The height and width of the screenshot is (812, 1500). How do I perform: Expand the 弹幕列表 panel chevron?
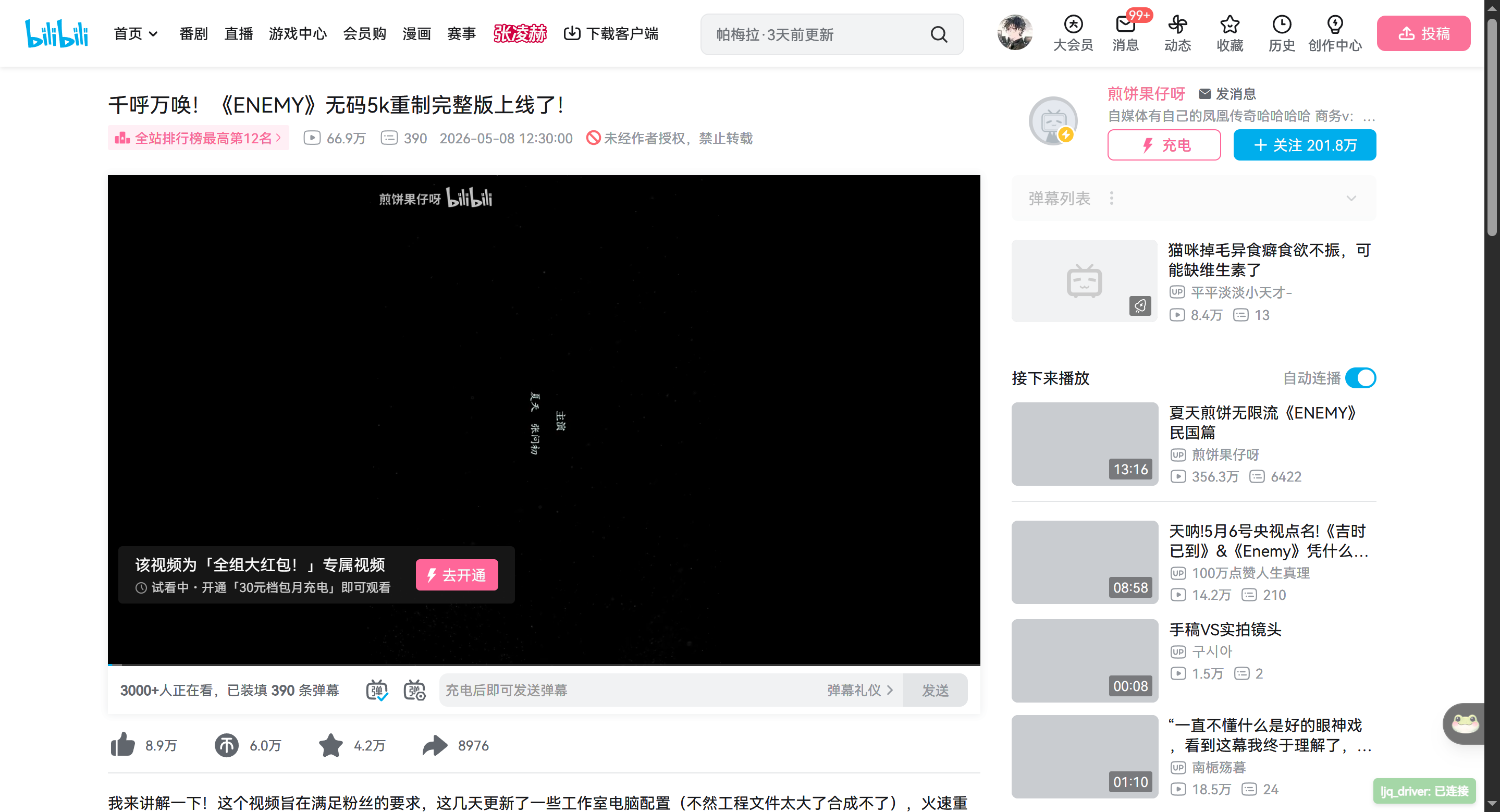[1351, 199]
